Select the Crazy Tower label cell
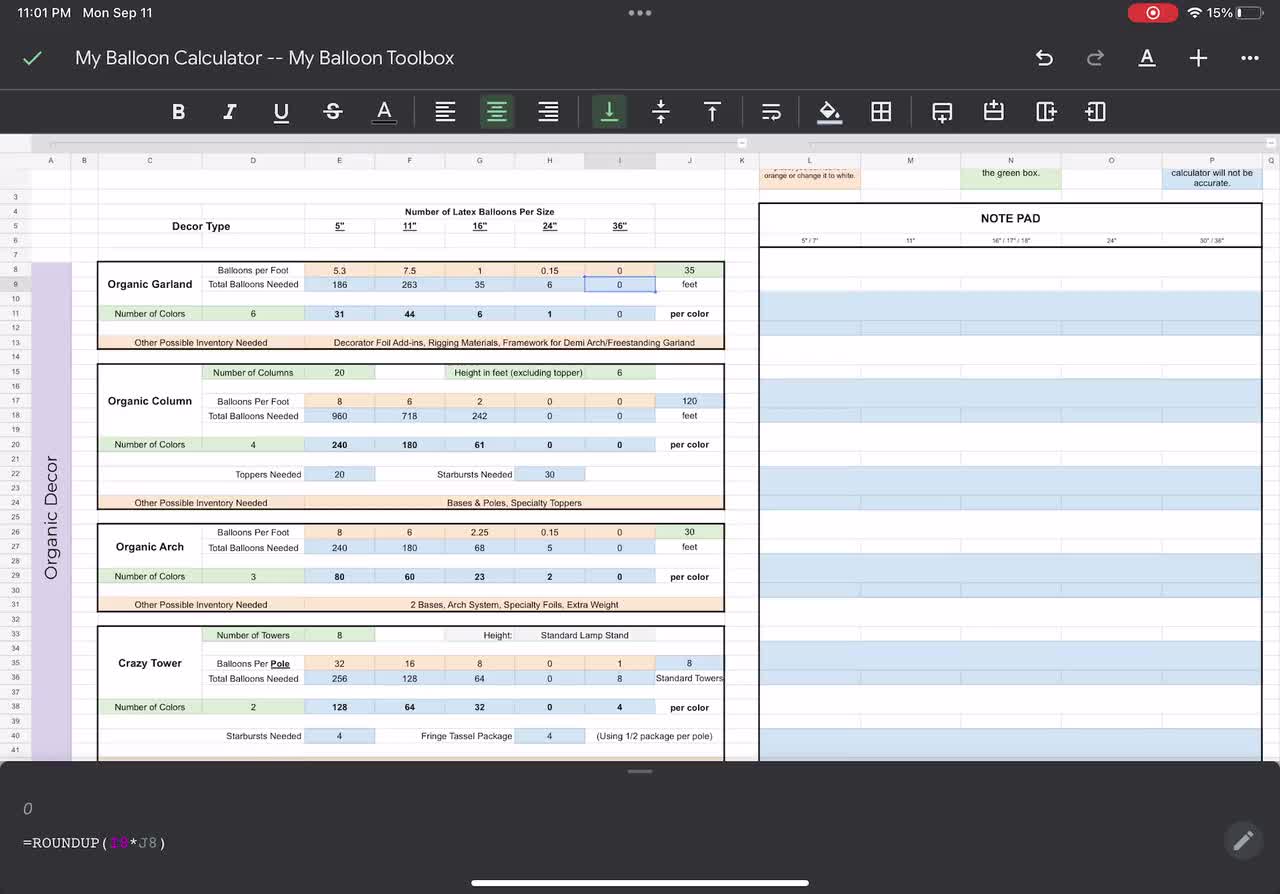Viewport: 1280px width, 894px height. tap(150, 663)
